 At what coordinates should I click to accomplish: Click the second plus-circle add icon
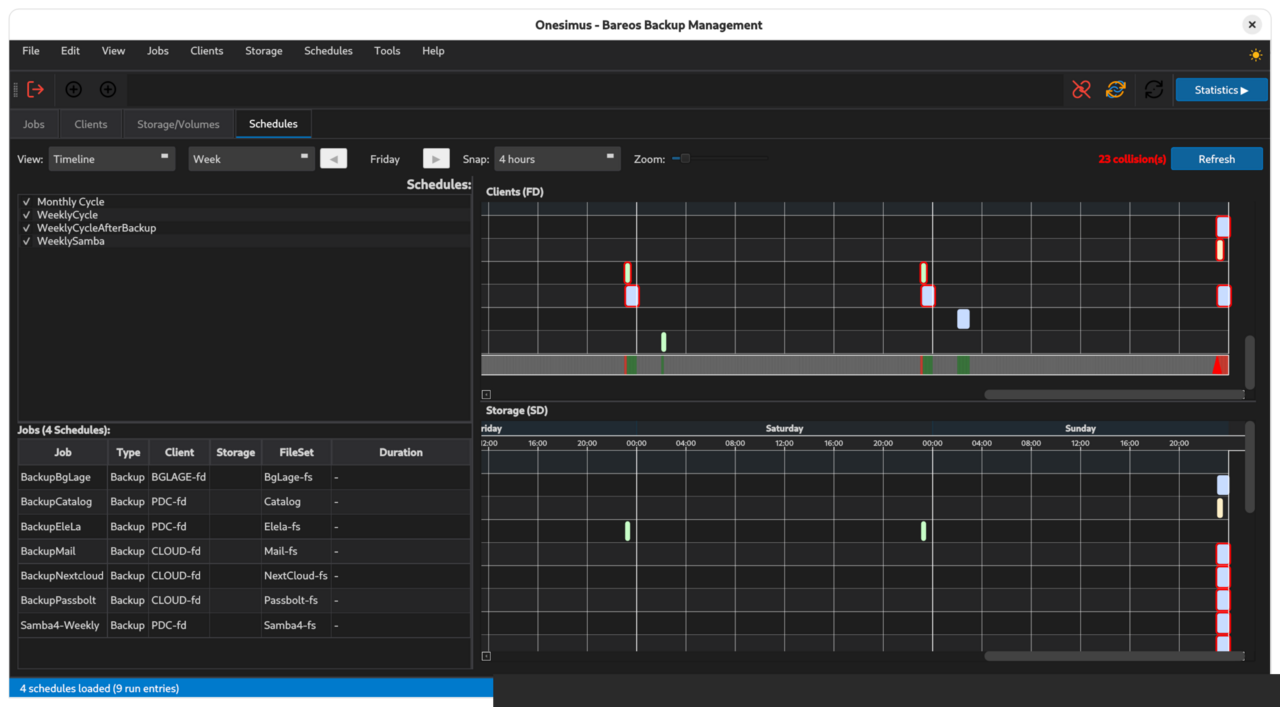tap(108, 90)
